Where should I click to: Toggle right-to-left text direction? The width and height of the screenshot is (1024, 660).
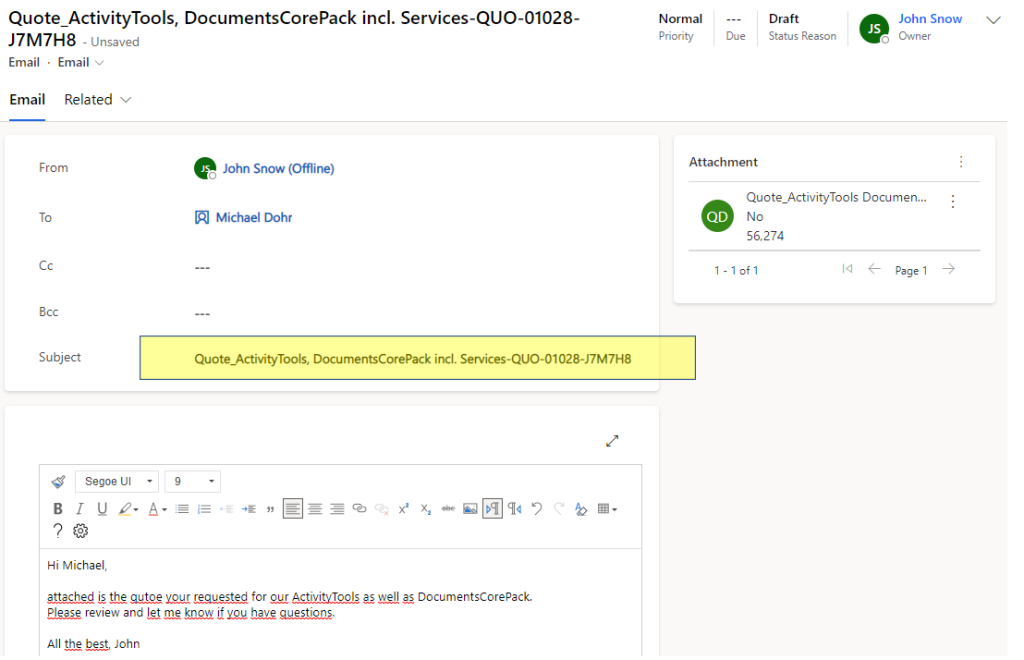click(514, 508)
